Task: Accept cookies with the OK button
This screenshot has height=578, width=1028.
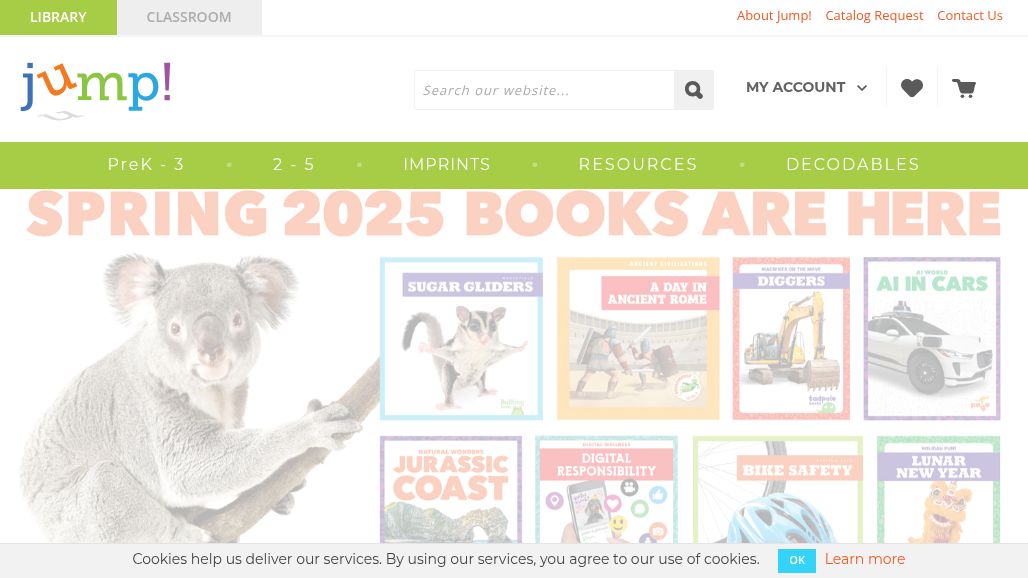Action: tap(797, 560)
